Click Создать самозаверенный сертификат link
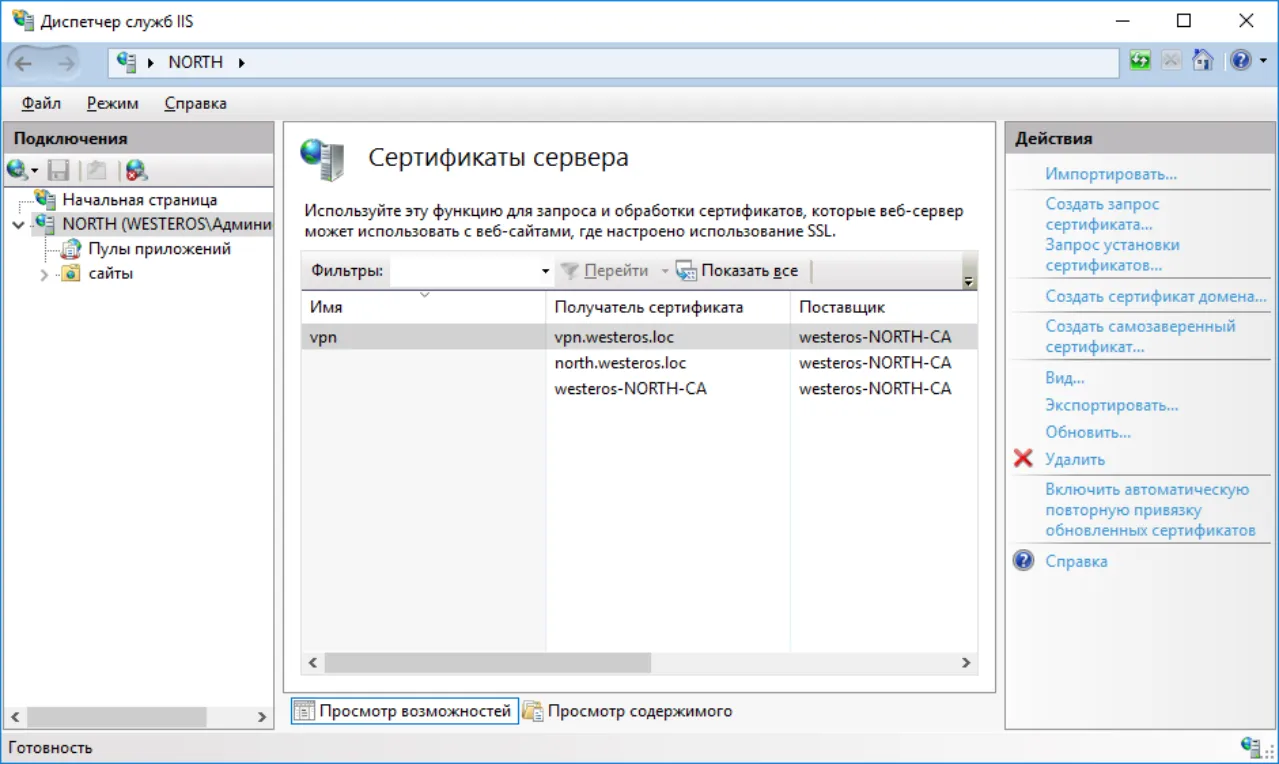Screen dimensions: 1279x764 [1140, 336]
